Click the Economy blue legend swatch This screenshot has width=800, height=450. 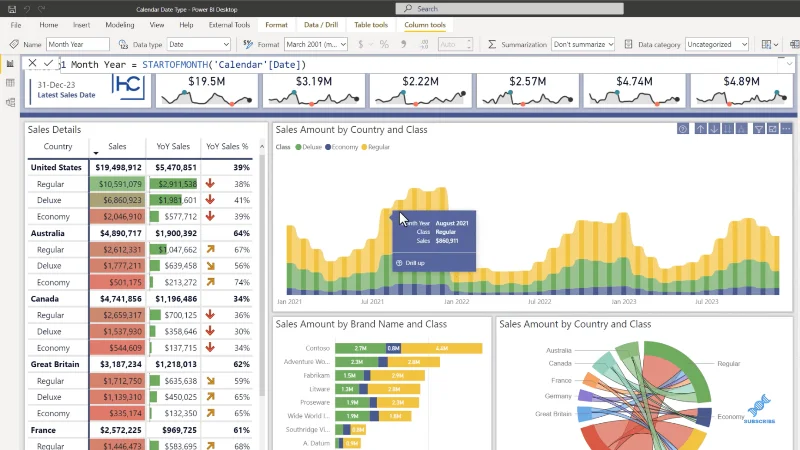pyautogui.click(x=328, y=147)
